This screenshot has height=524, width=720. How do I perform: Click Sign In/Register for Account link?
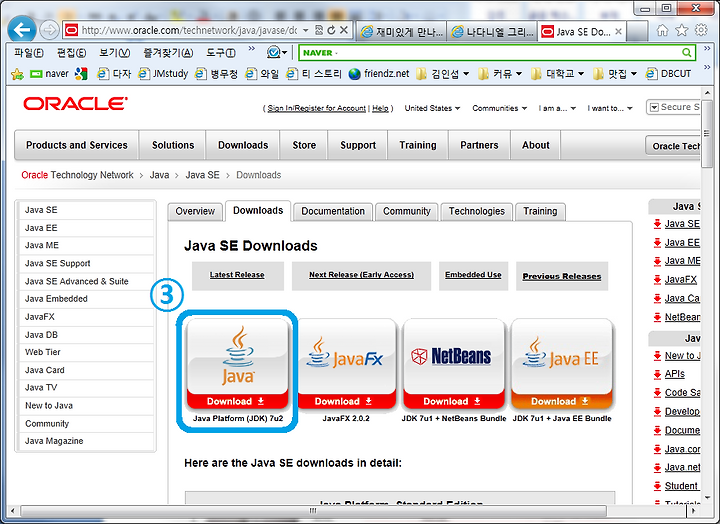tap(316, 108)
